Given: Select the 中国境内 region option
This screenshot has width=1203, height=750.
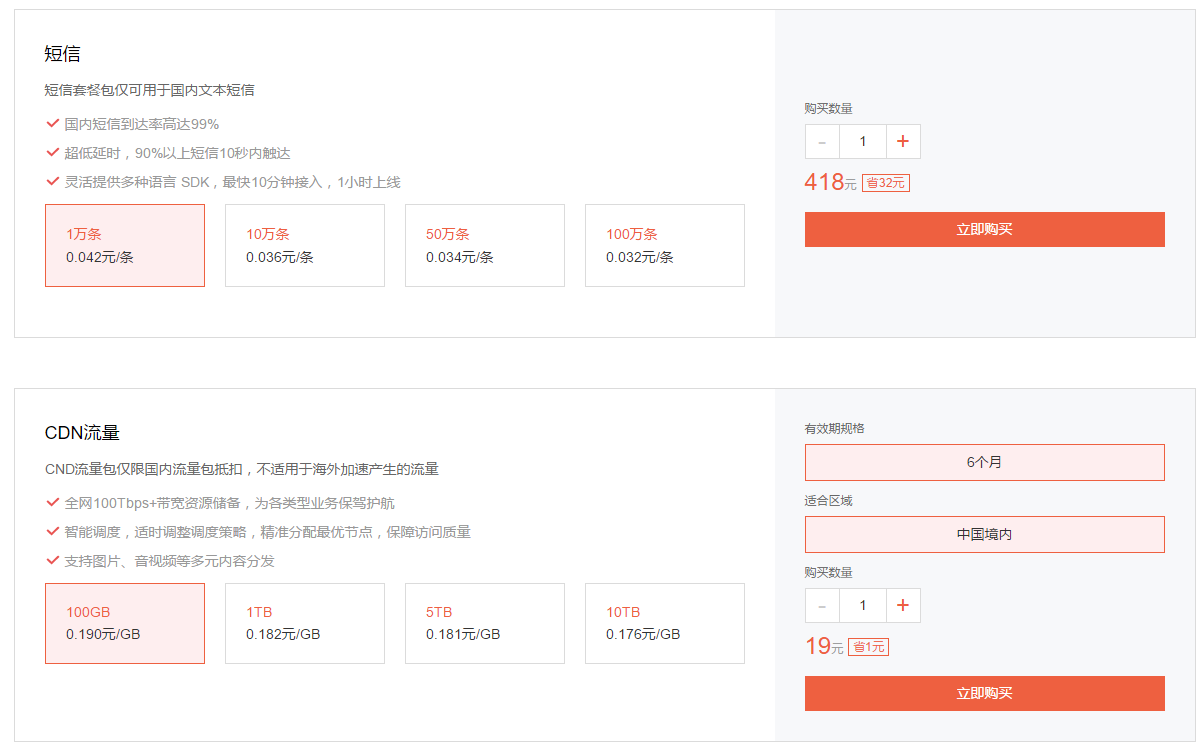Looking at the screenshot, I should tap(984, 534).
